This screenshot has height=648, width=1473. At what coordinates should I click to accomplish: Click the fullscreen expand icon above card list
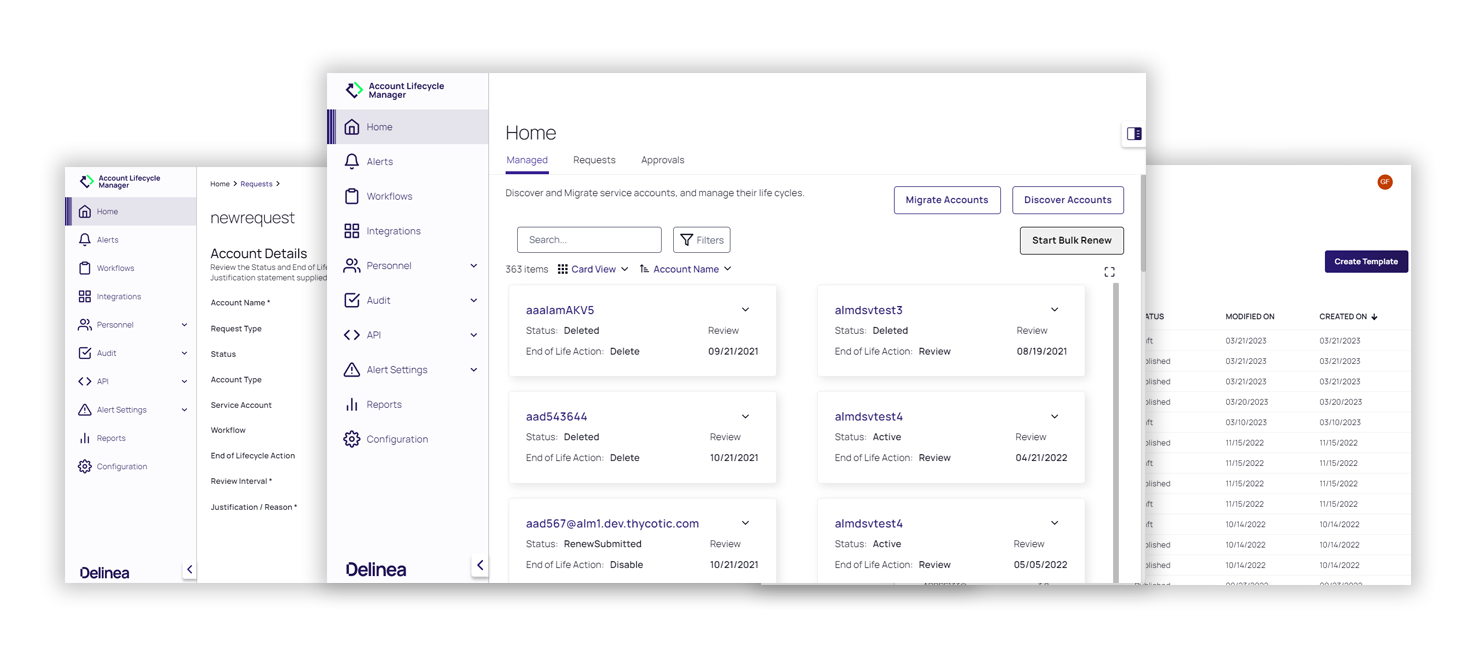1109,272
